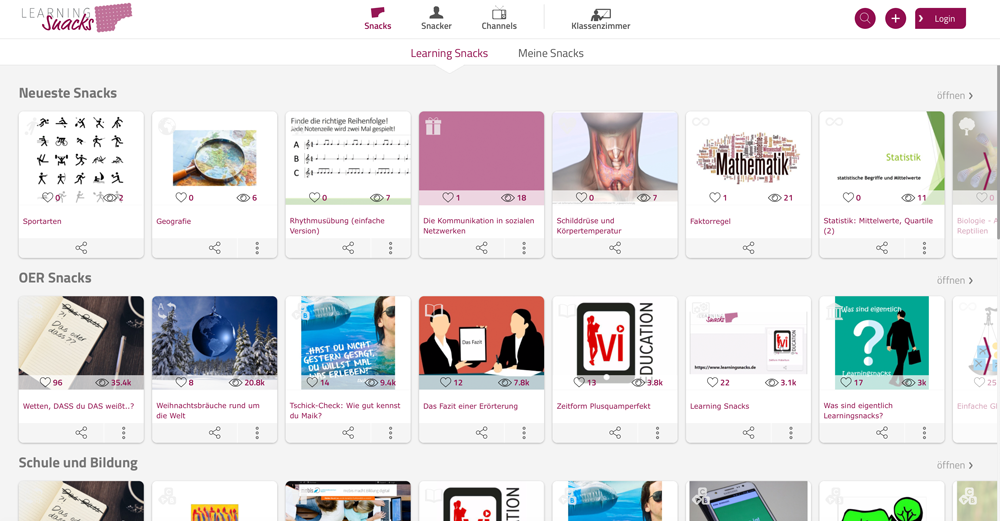Click the plus button to create a snack

coord(895,18)
